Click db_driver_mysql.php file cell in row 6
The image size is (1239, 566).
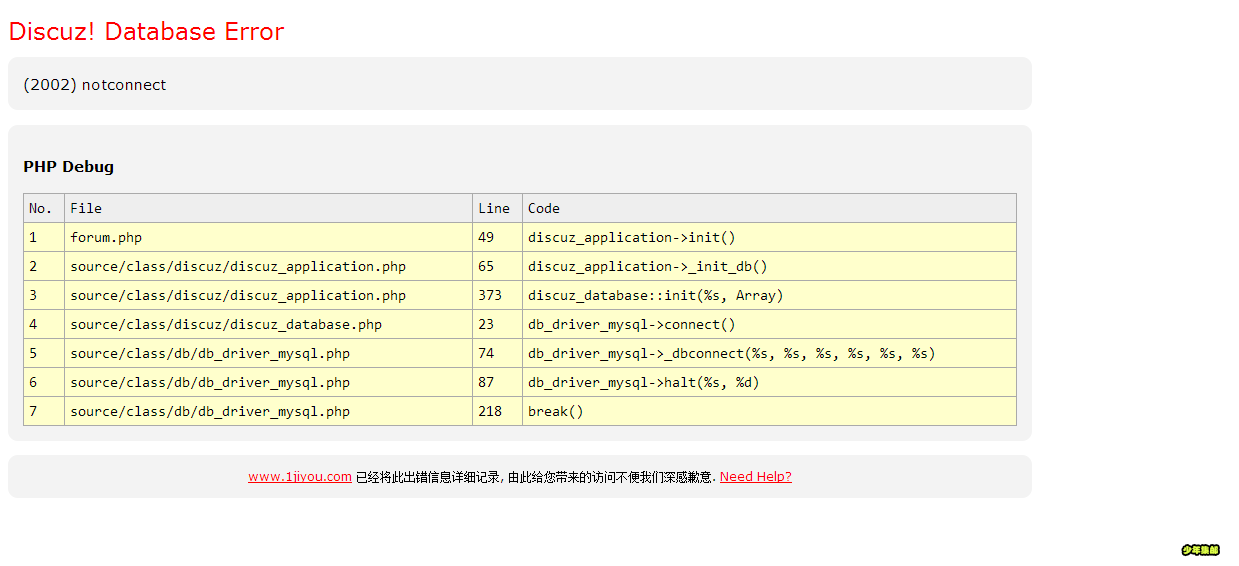tap(269, 382)
